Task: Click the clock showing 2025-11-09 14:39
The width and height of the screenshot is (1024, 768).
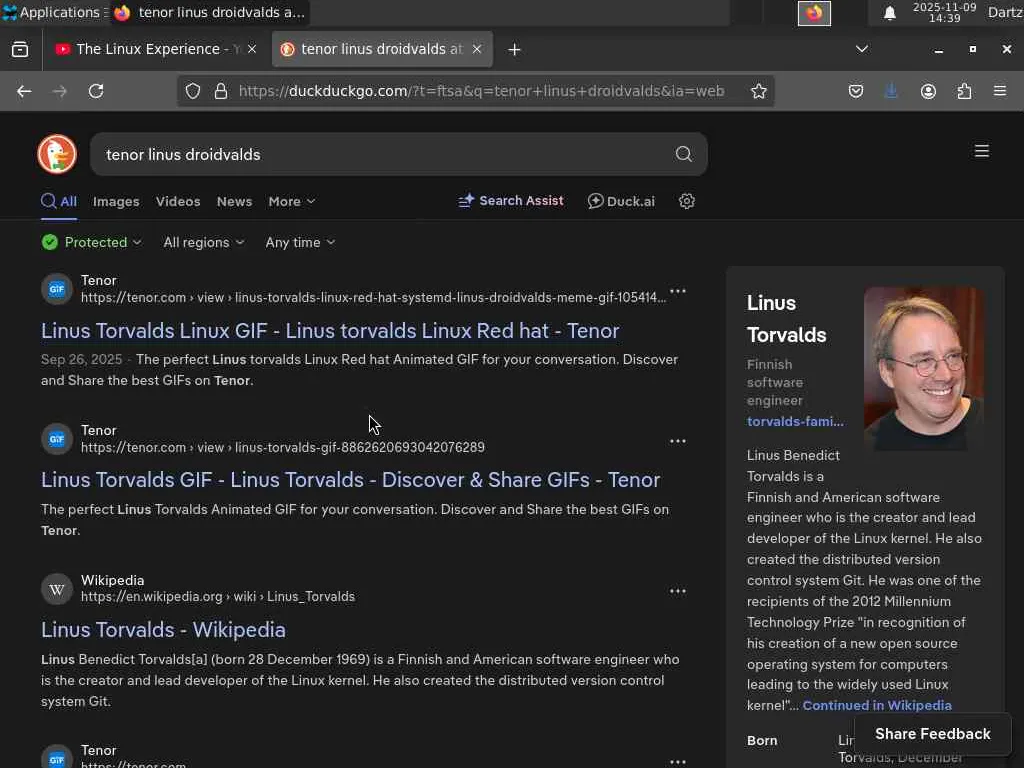Action: [944, 12]
